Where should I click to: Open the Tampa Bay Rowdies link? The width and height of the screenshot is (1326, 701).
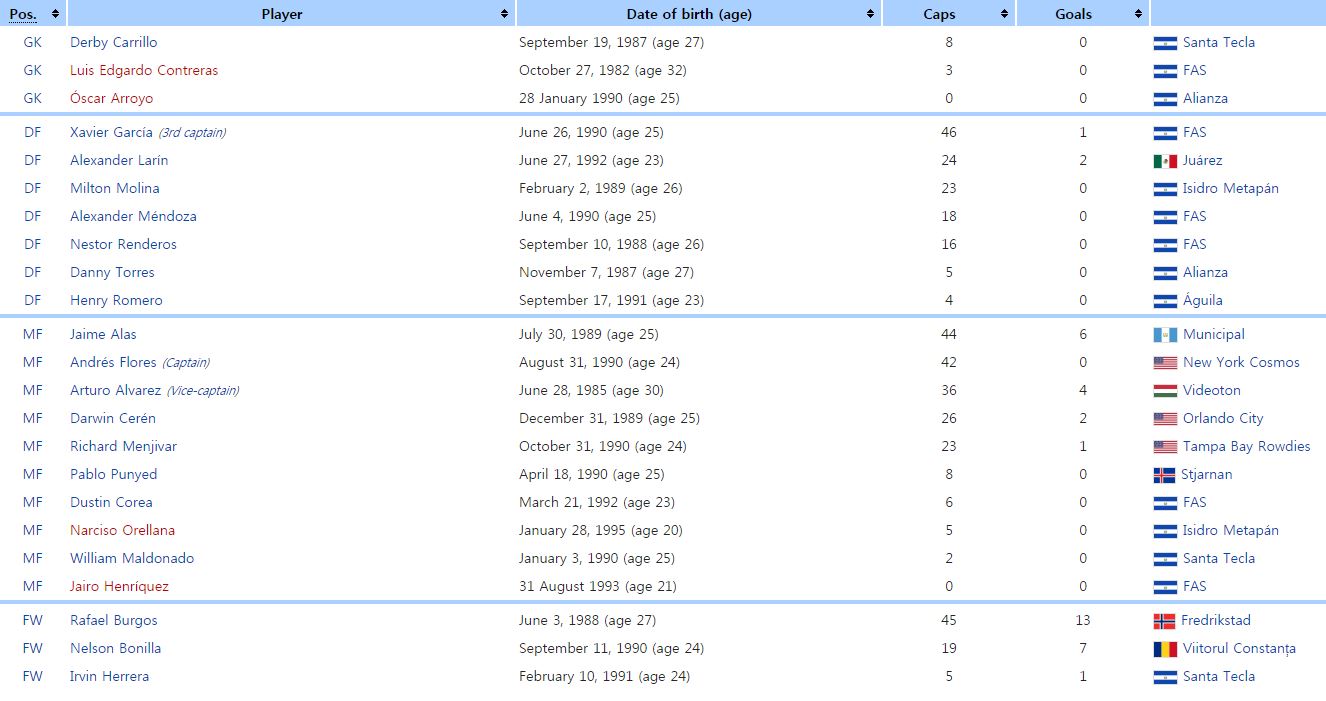click(x=1246, y=446)
